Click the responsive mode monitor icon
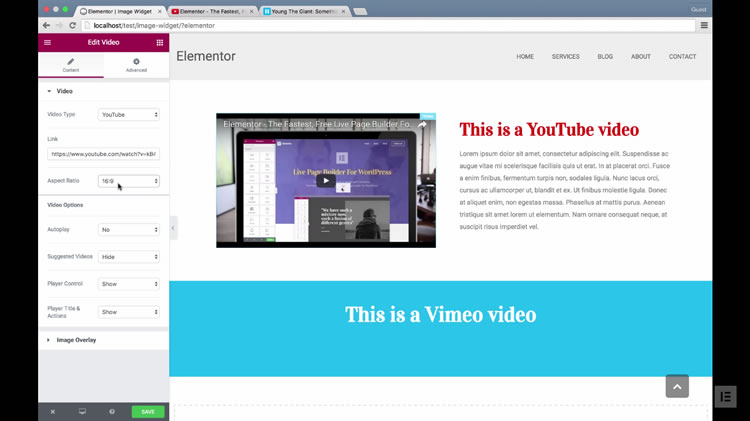 pyautogui.click(x=82, y=411)
